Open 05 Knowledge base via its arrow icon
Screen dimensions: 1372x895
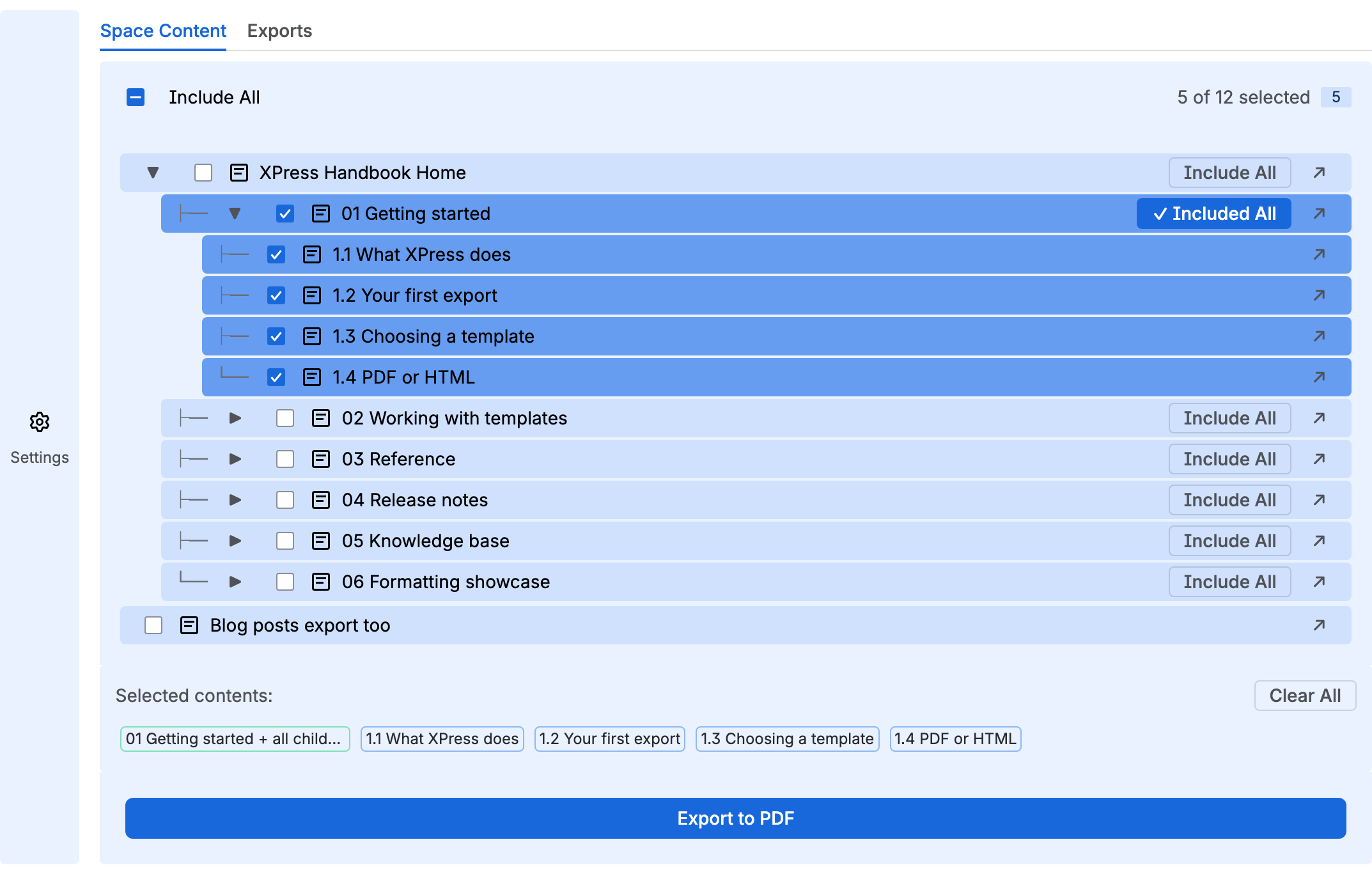pos(1319,541)
